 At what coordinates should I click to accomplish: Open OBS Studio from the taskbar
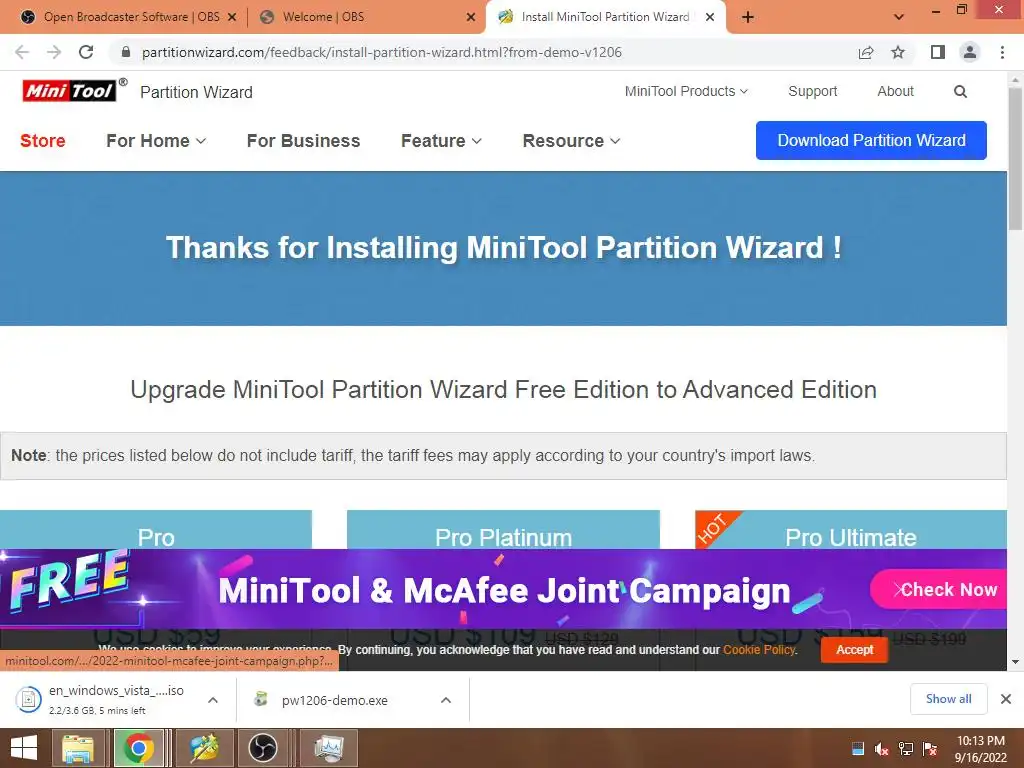coord(263,748)
